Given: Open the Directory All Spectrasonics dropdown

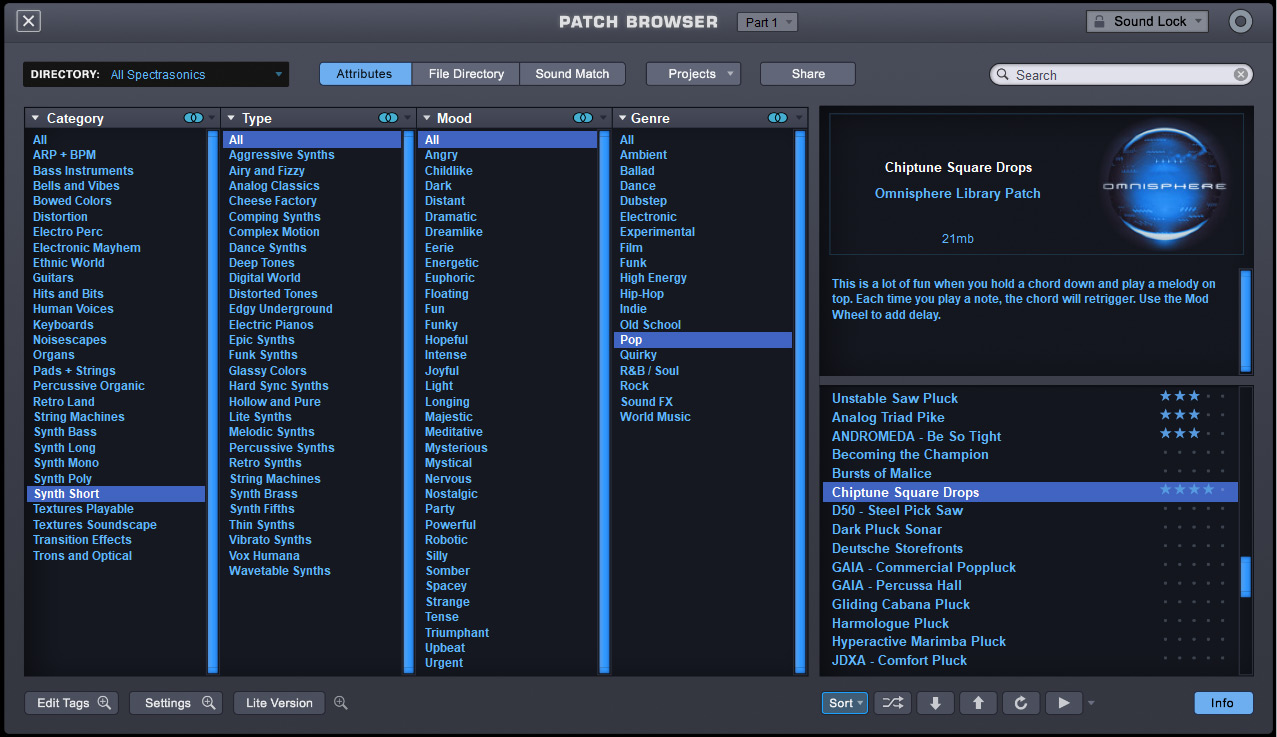Looking at the screenshot, I should point(156,74).
